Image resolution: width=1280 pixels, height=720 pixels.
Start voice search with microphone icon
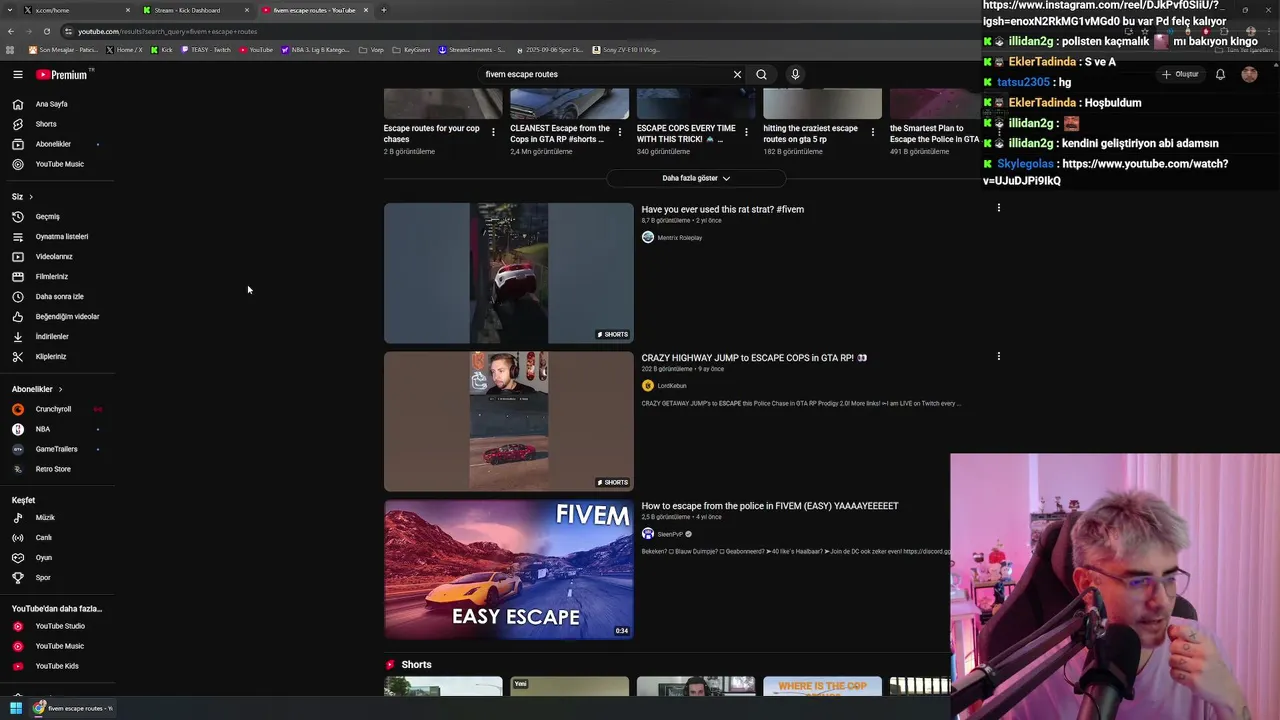(795, 74)
